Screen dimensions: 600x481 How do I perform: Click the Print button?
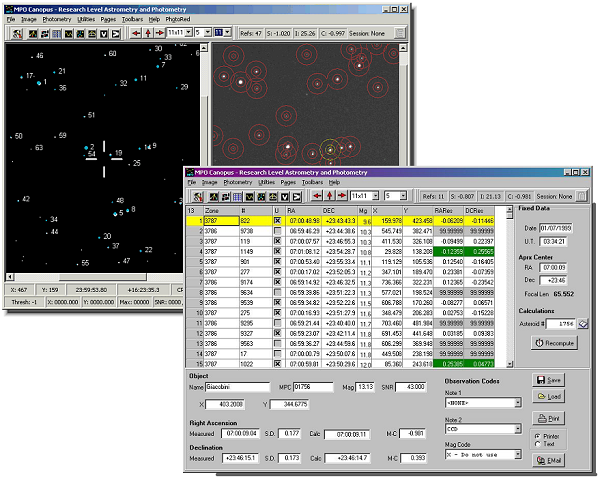548,418
